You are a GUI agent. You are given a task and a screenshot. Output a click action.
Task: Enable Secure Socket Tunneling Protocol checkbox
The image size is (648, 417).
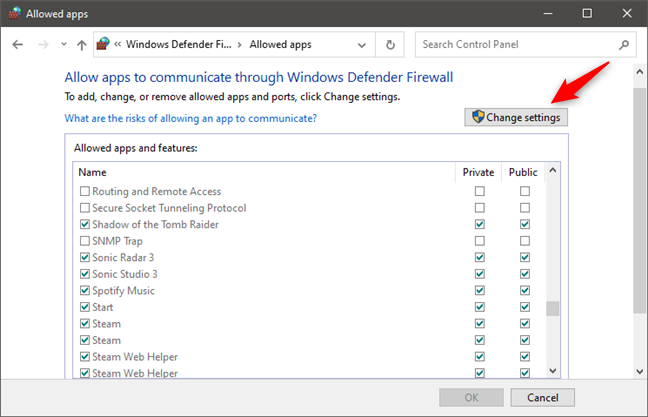pos(85,207)
